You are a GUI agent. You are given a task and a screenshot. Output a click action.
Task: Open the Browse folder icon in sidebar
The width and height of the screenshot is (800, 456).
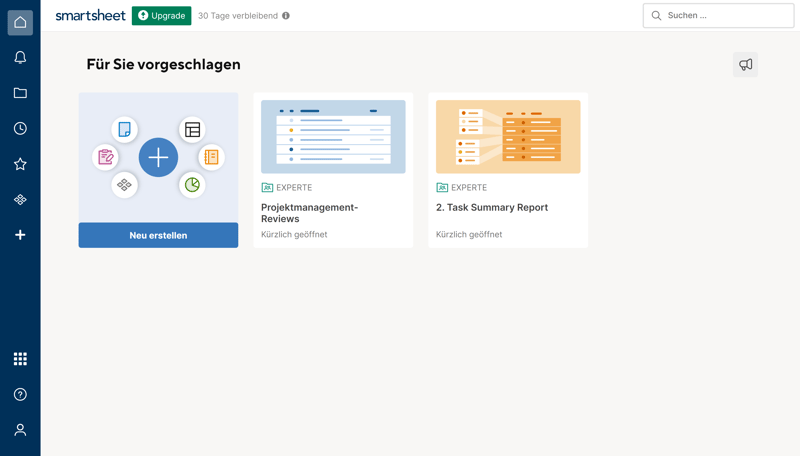pyautogui.click(x=20, y=93)
